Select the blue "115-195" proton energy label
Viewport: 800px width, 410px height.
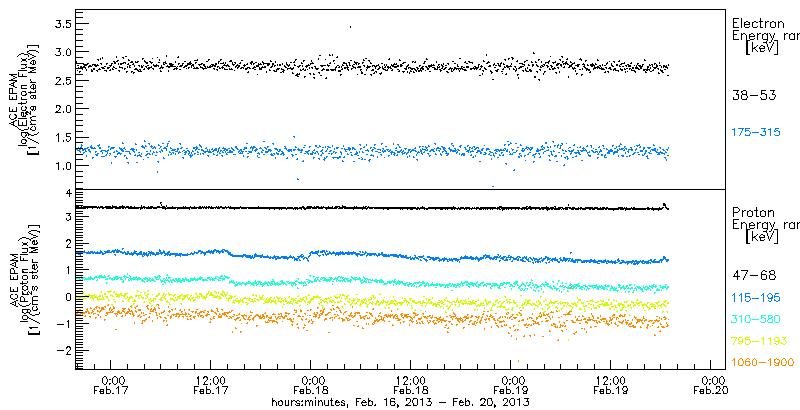click(756, 298)
